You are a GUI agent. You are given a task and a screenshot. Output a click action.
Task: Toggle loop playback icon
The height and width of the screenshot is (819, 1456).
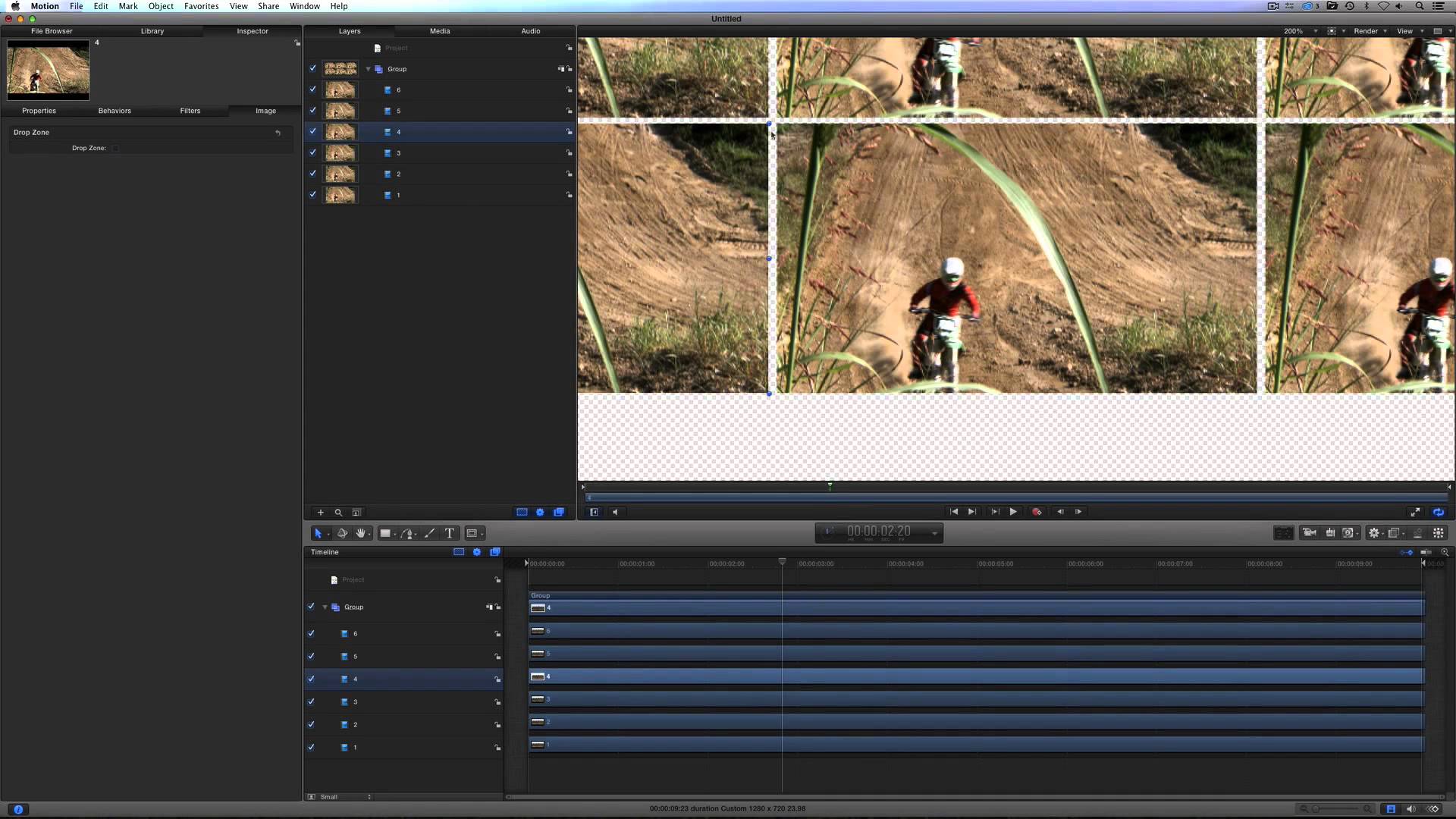pos(1438,512)
